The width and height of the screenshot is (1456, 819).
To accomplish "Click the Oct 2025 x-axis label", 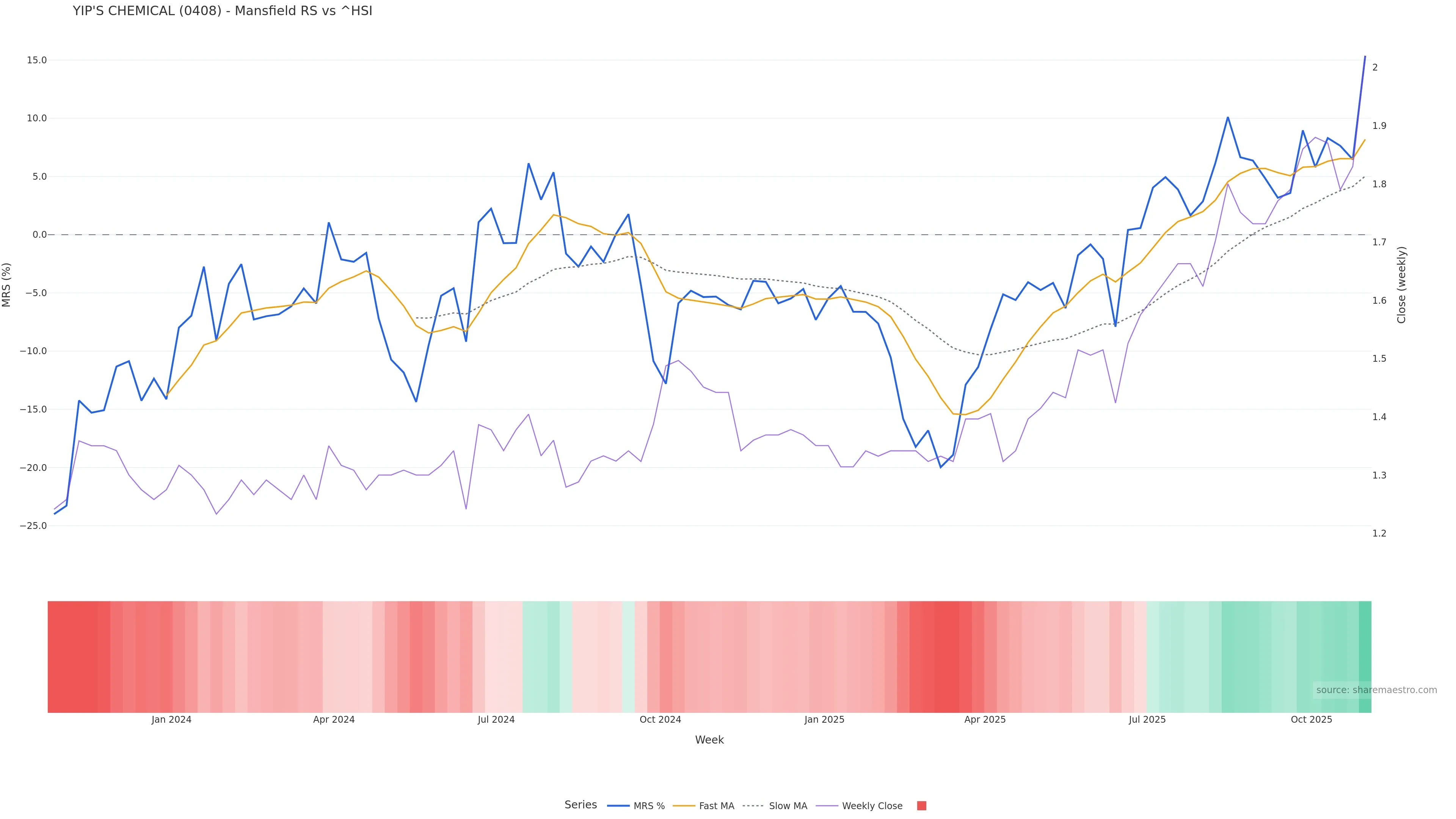I will point(1311,720).
